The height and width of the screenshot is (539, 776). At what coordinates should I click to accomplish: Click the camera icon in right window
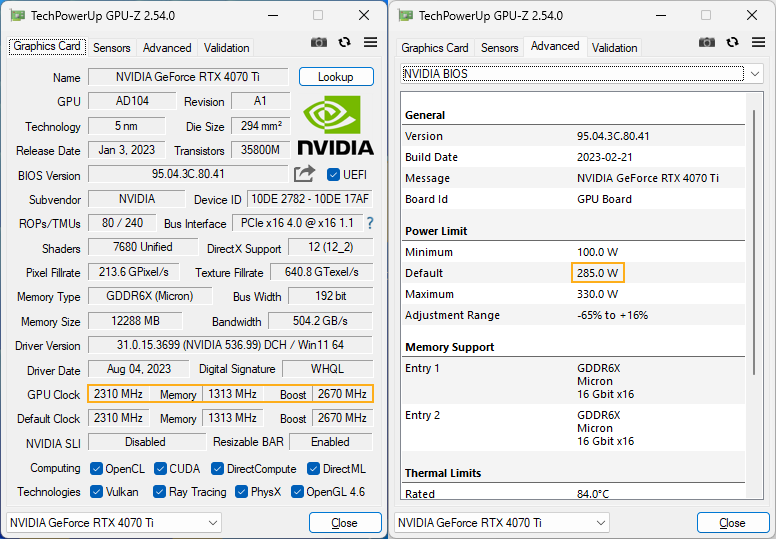(707, 43)
